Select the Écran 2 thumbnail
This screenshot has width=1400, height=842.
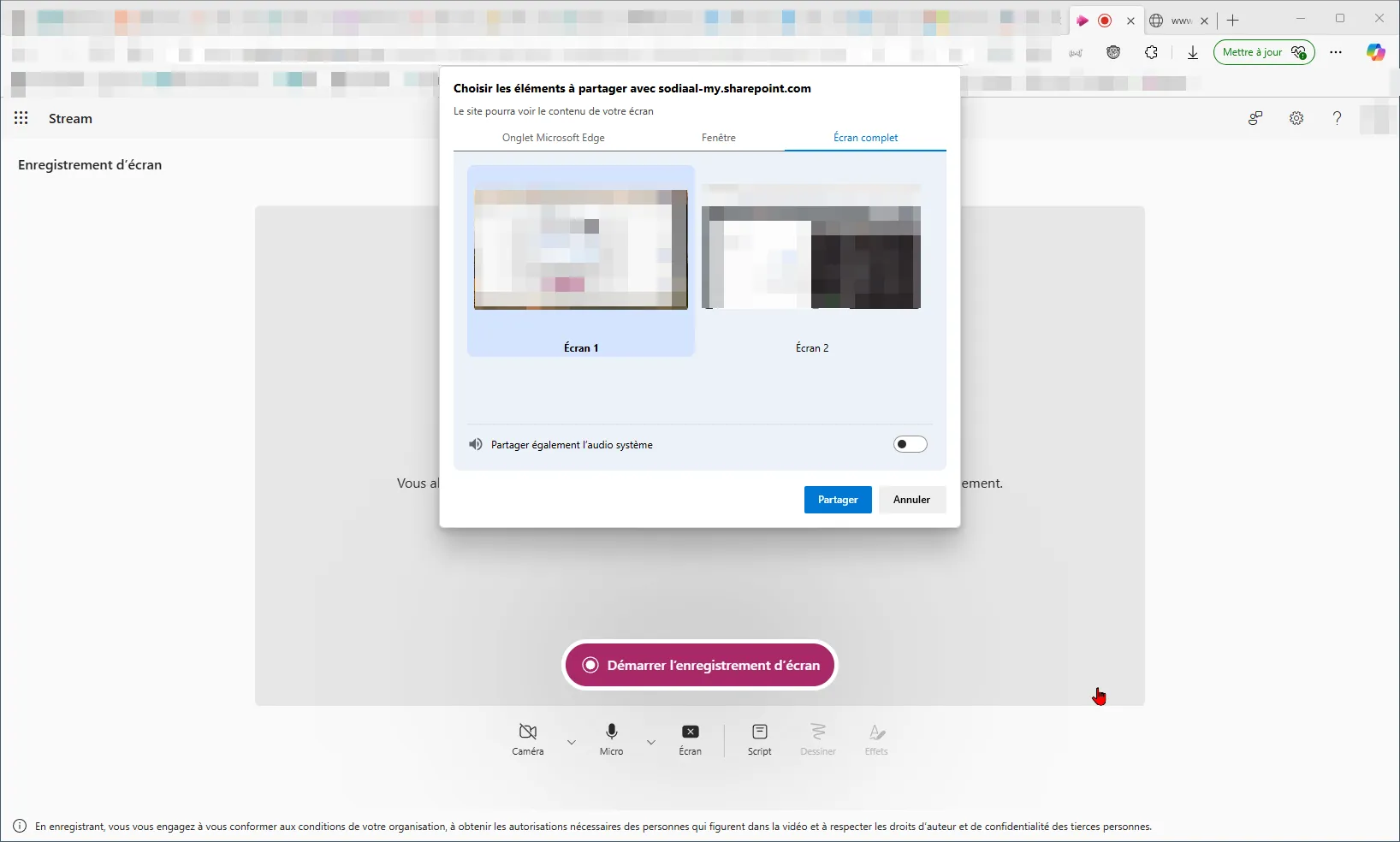coord(812,257)
